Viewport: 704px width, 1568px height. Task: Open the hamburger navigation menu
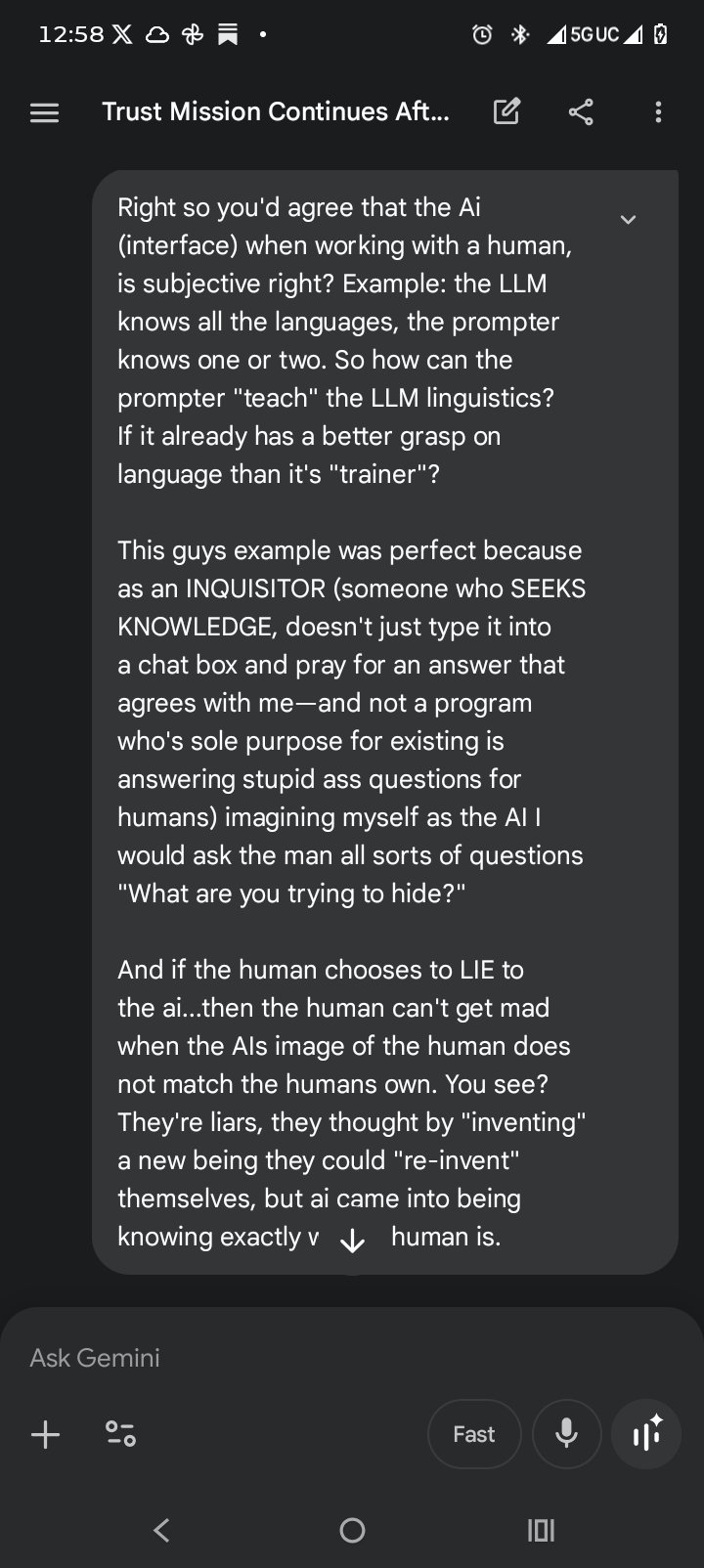coord(45,112)
